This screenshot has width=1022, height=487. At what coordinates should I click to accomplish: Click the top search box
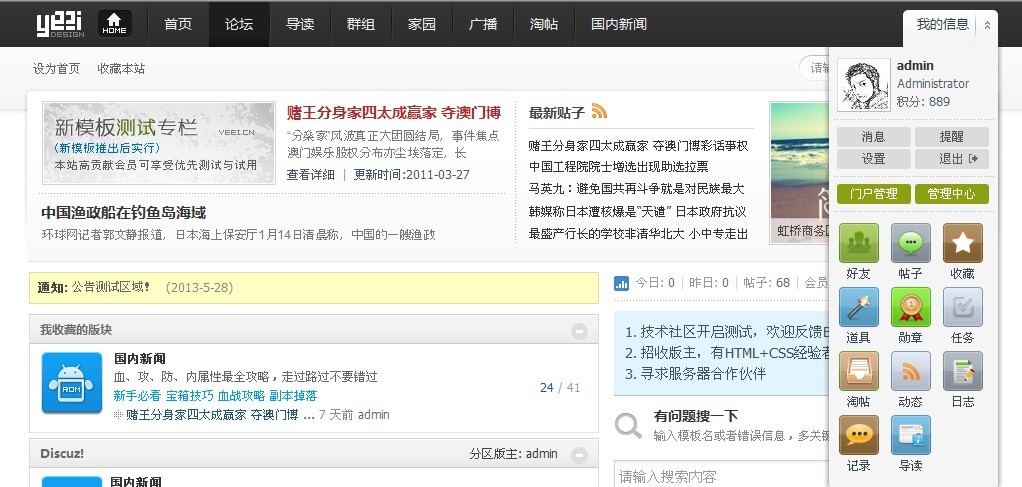click(815, 68)
